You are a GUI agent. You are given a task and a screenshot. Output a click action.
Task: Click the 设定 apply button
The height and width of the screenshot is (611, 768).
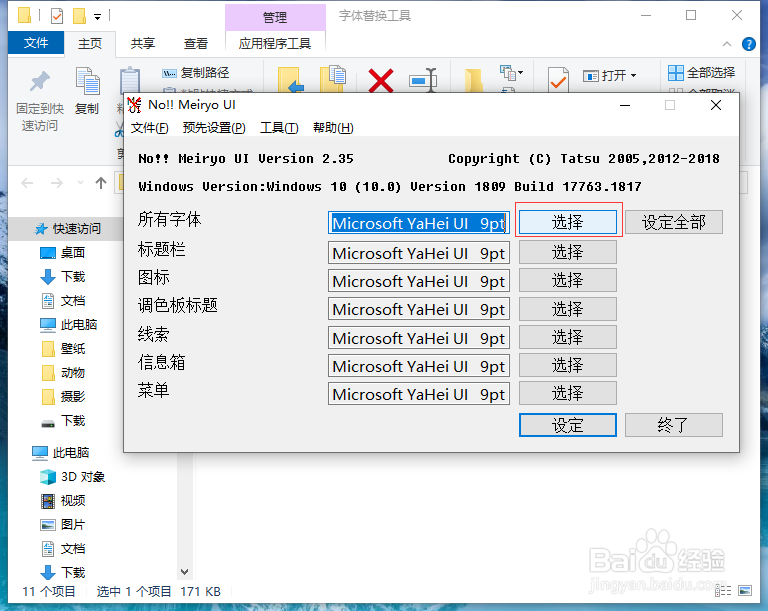pos(568,425)
